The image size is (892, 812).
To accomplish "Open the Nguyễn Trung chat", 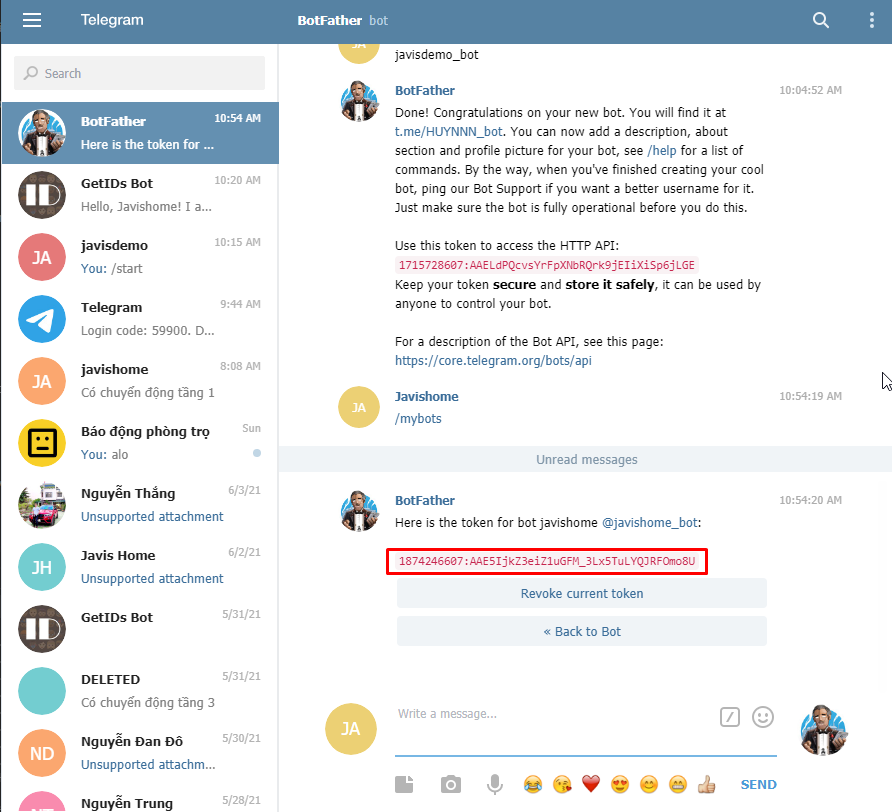I will coord(140,798).
